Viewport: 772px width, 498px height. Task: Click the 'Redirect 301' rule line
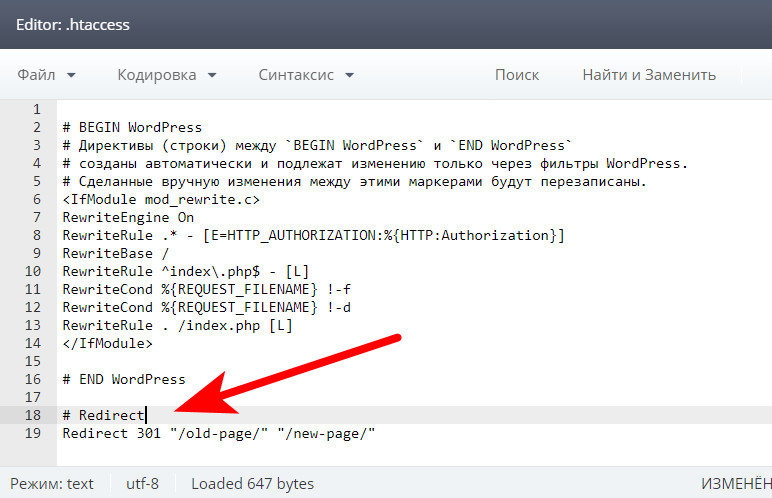click(218, 433)
